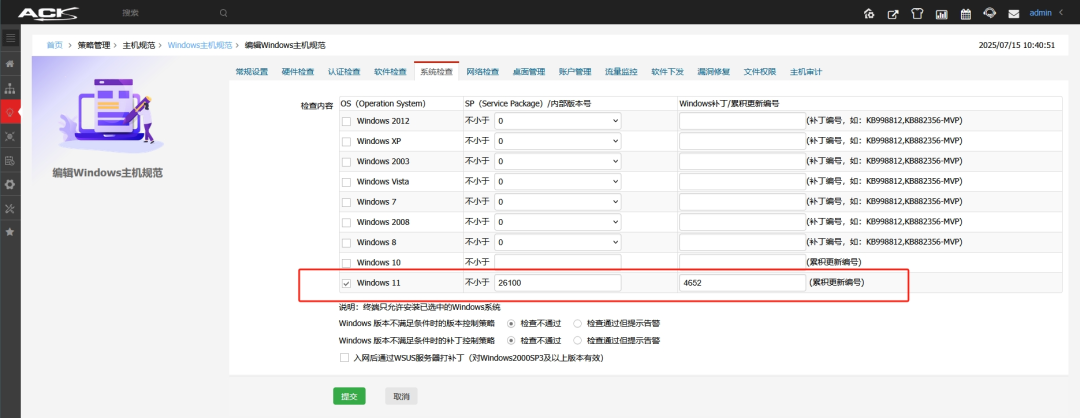Select the lightbulb policy sidebar icon
Viewport: 1080px width, 418px height.
pyautogui.click(x=10, y=112)
